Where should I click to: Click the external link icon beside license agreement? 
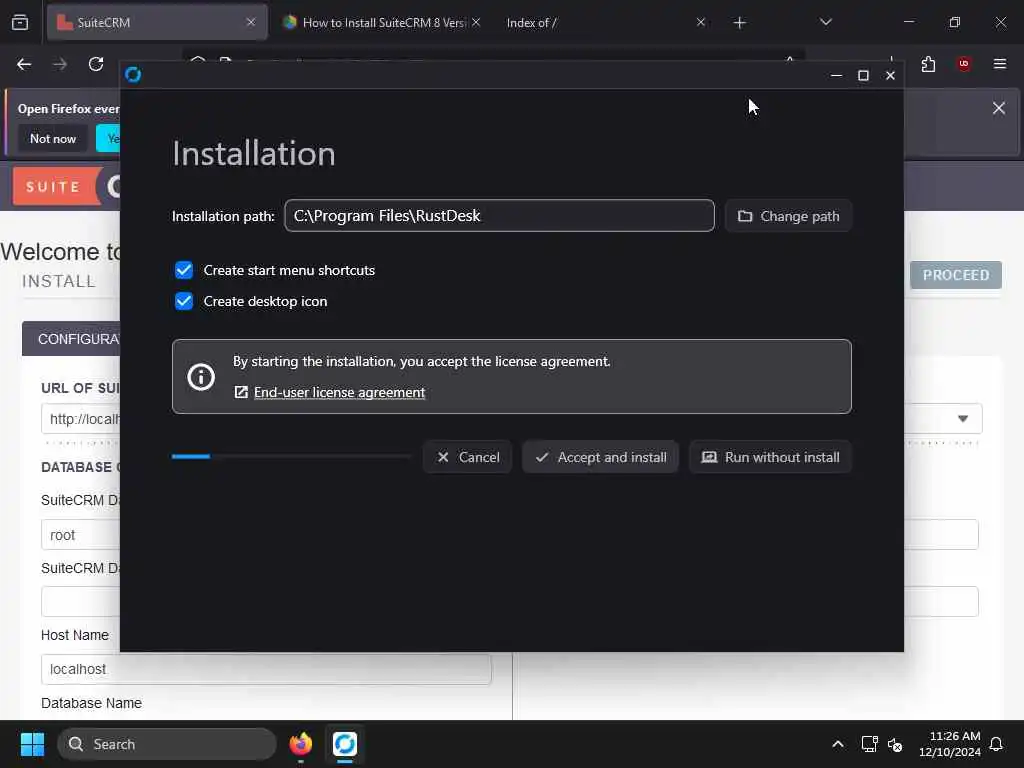(241, 392)
